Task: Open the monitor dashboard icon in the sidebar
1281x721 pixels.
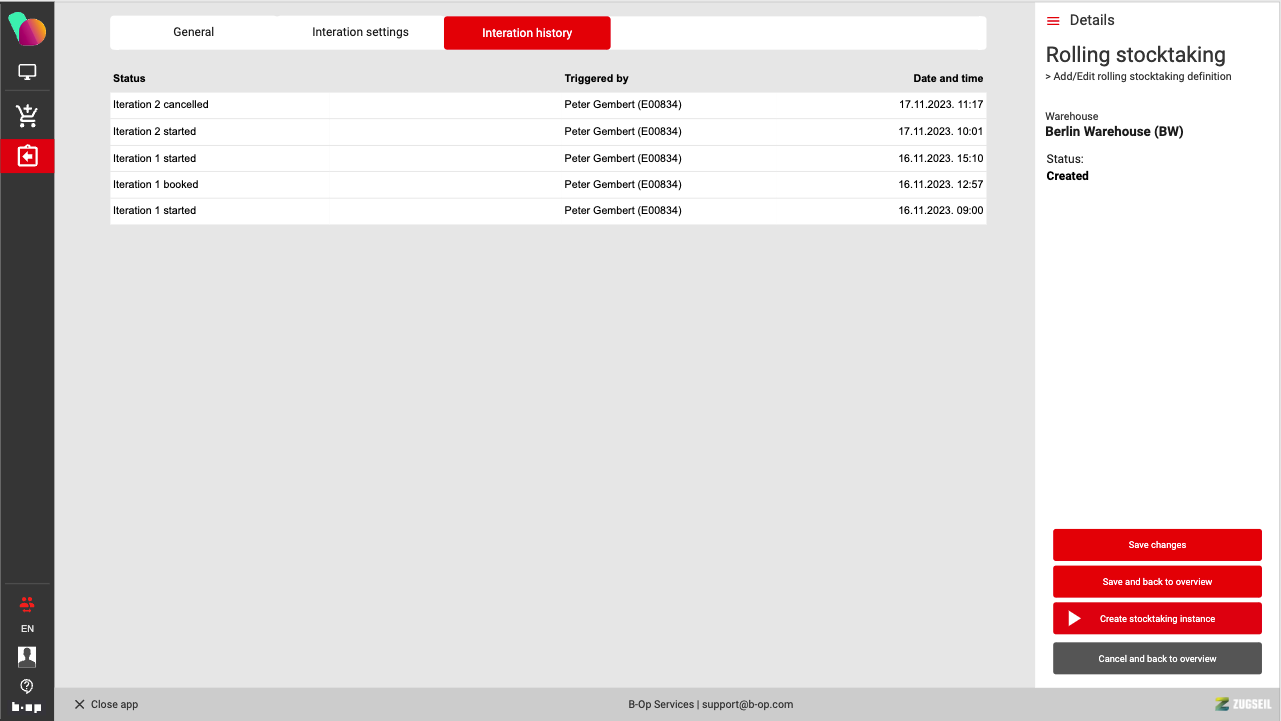Action: pyautogui.click(x=27, y=72)
